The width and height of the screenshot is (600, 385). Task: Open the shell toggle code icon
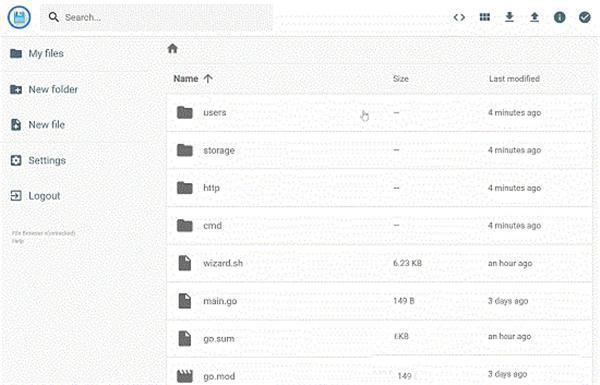(459, 17)
